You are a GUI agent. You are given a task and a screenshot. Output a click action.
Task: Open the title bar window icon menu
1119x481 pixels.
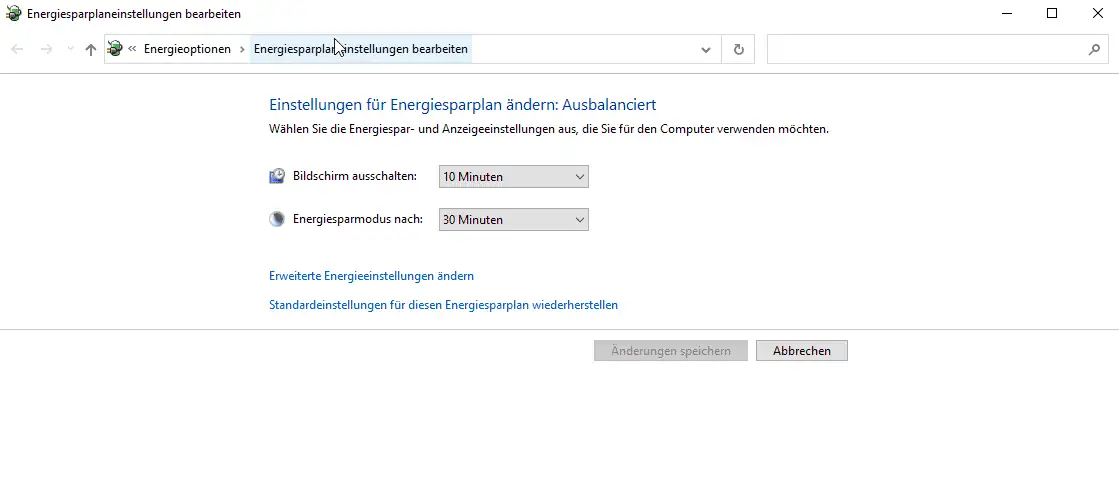[13, 14]
